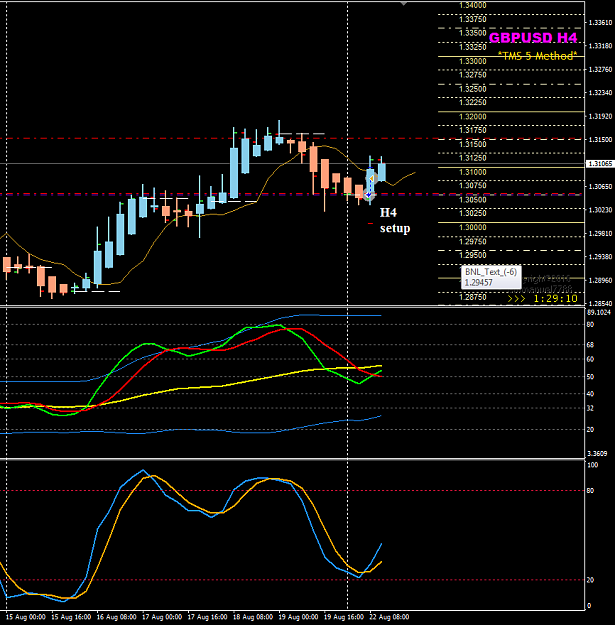The height and width of the screenshot is (625, 615).
Task: Click the *TMS 5 Method* label
Action: pyautogui.click(x=537, y=55)
